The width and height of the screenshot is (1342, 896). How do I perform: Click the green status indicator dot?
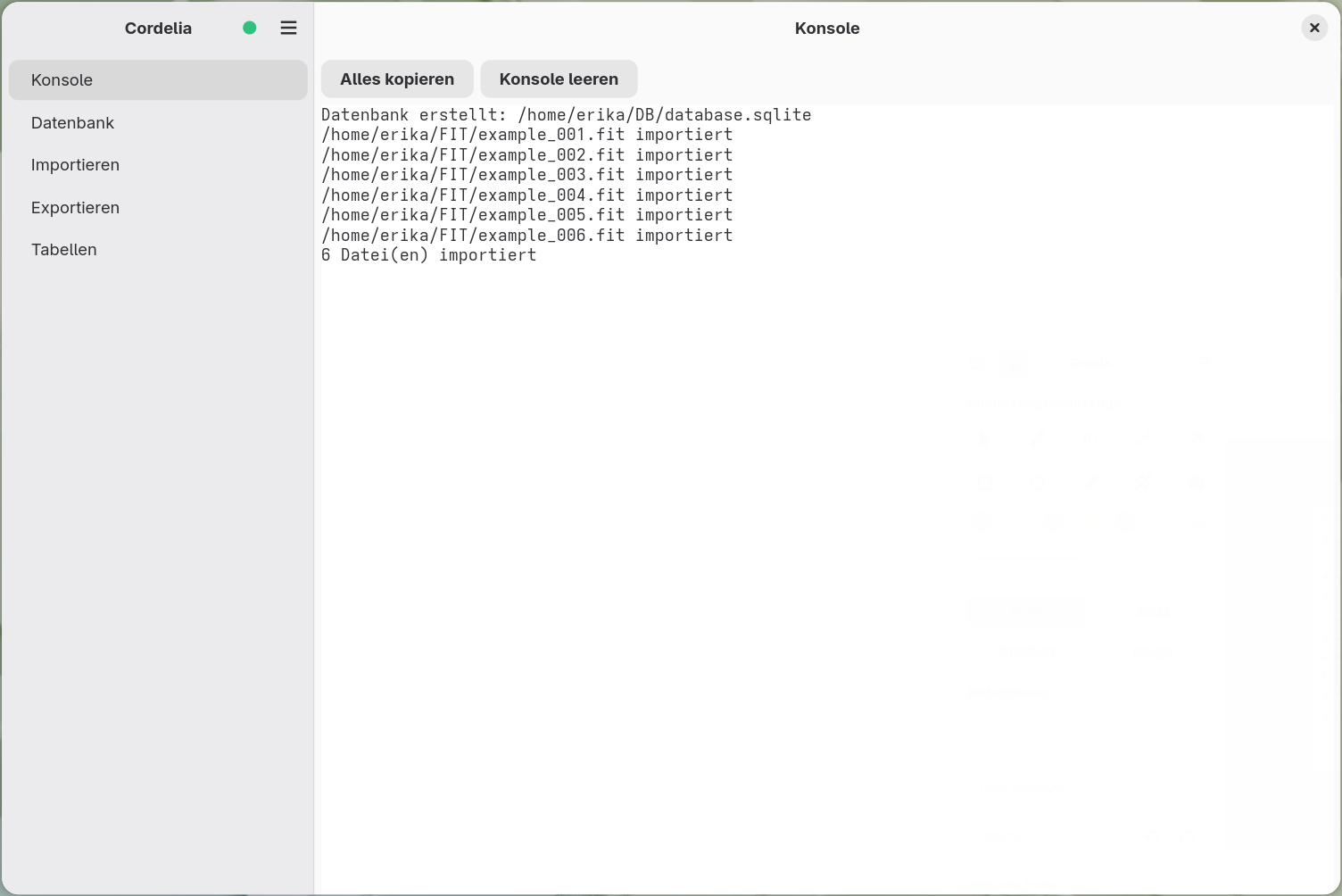point(250,28)
